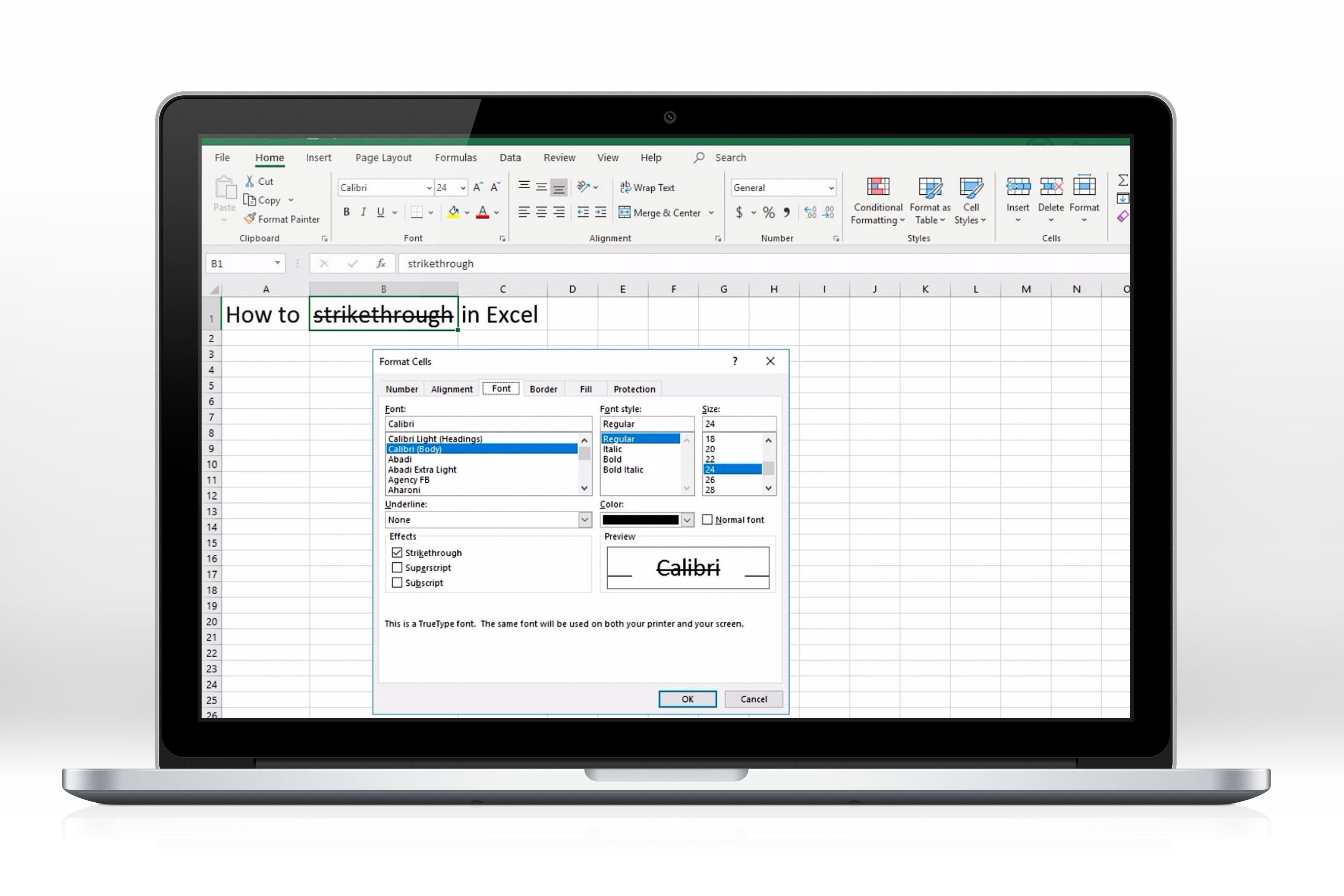The image size is (1344, 896).
Task: Apply Underline from the ribbon
Action: (381, 212)
